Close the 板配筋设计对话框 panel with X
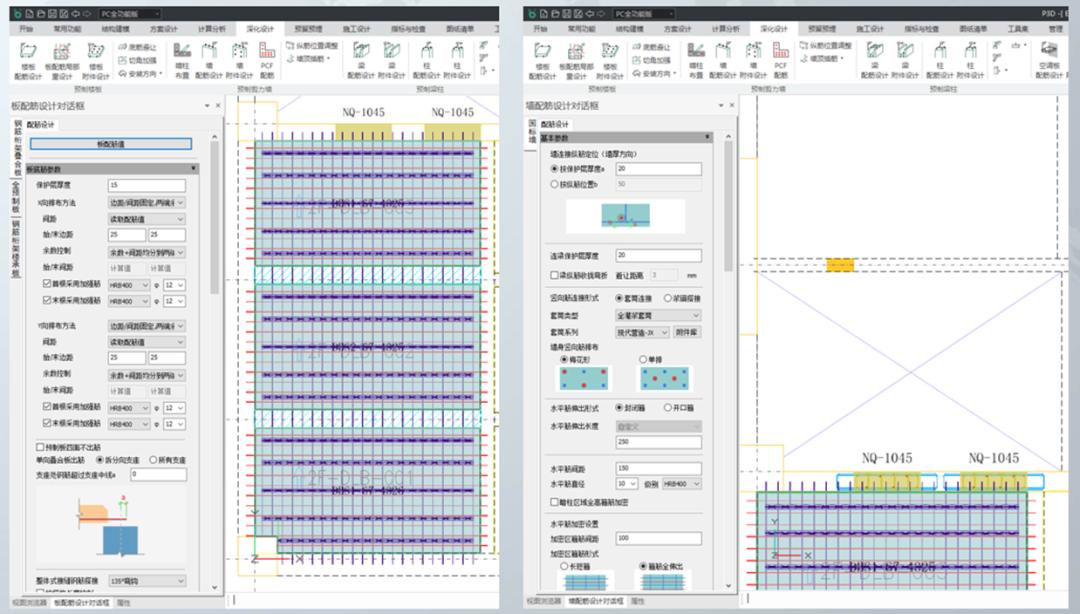Image resolution: width=1080 pixels, height=614 pixels. click(217, 105)
